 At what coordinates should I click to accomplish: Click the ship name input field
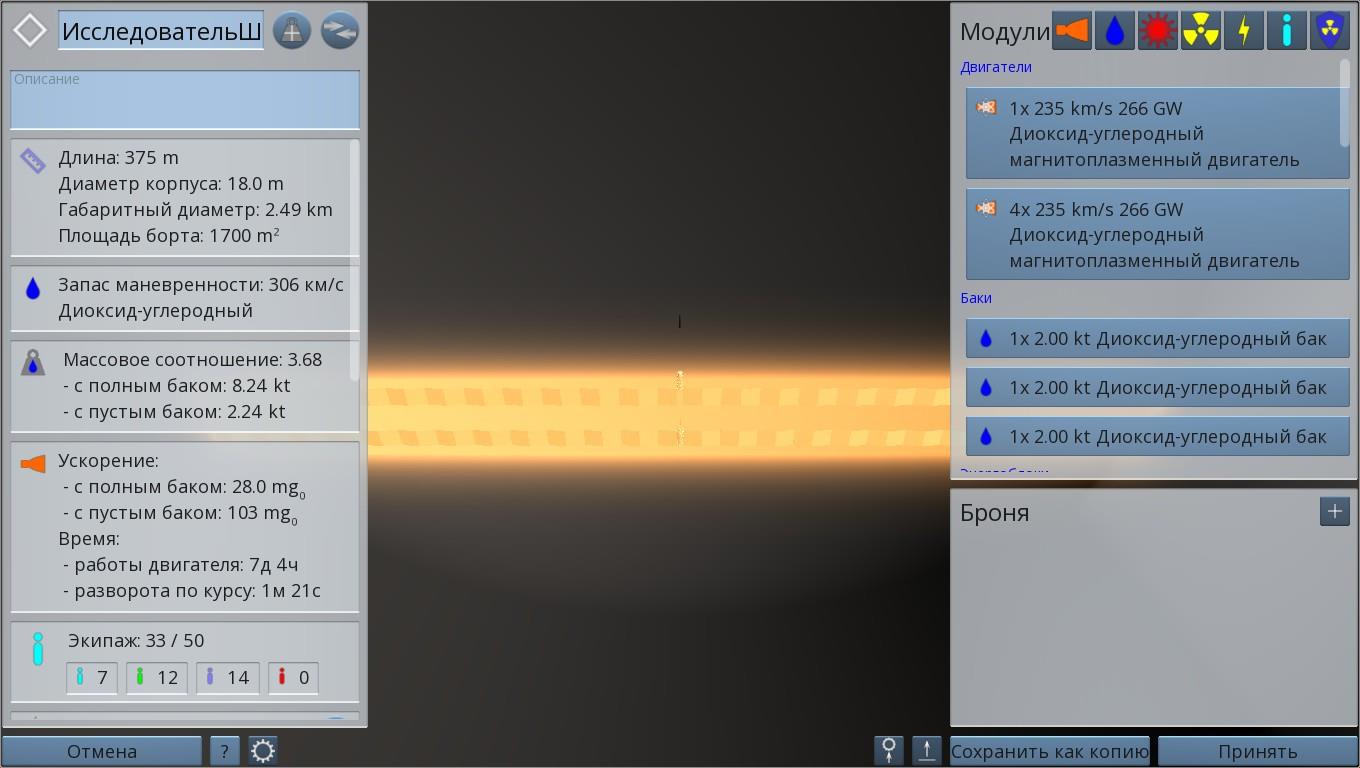coord(161,31)
